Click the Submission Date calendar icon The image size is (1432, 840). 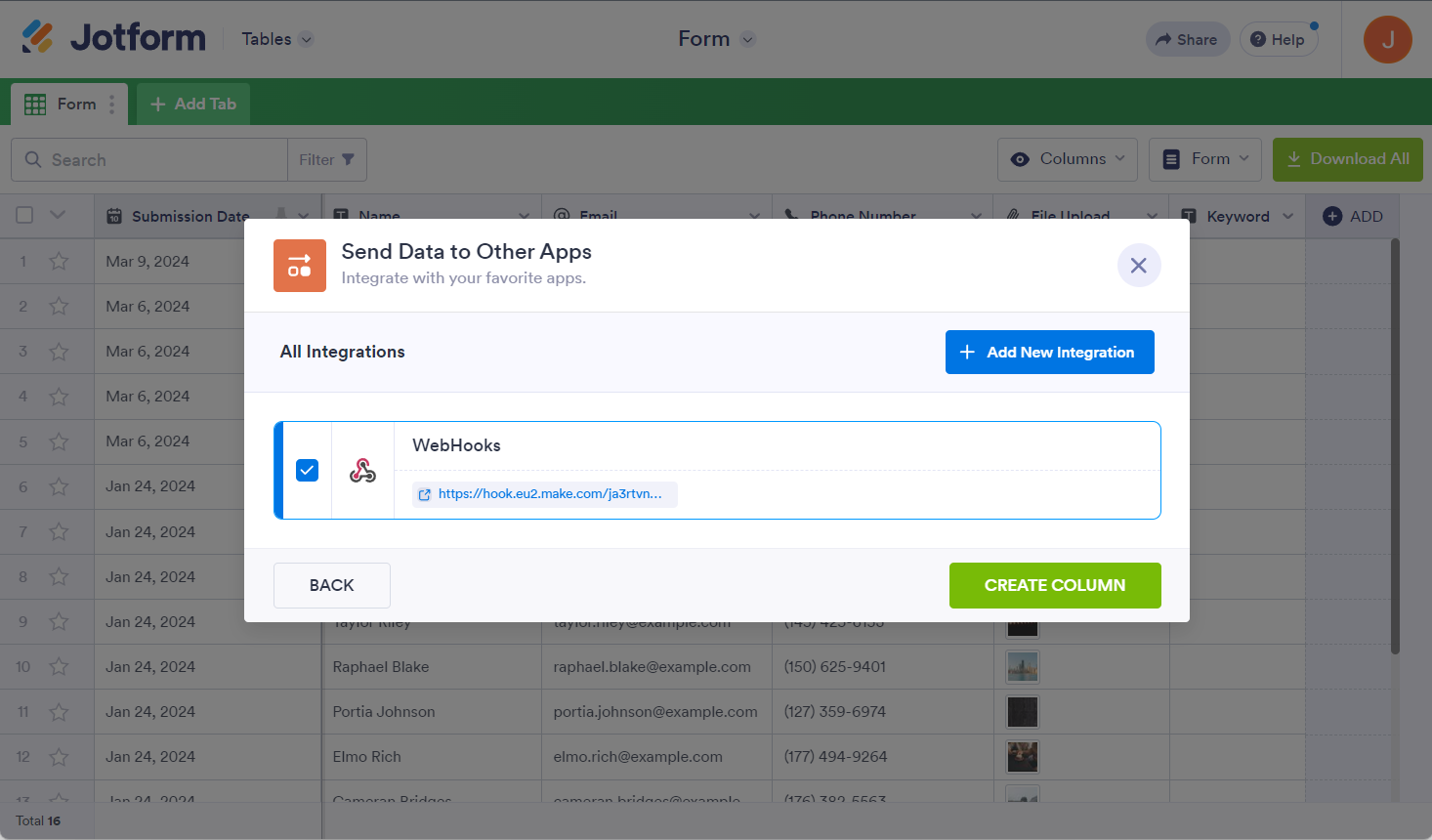(x=114, y=217)
